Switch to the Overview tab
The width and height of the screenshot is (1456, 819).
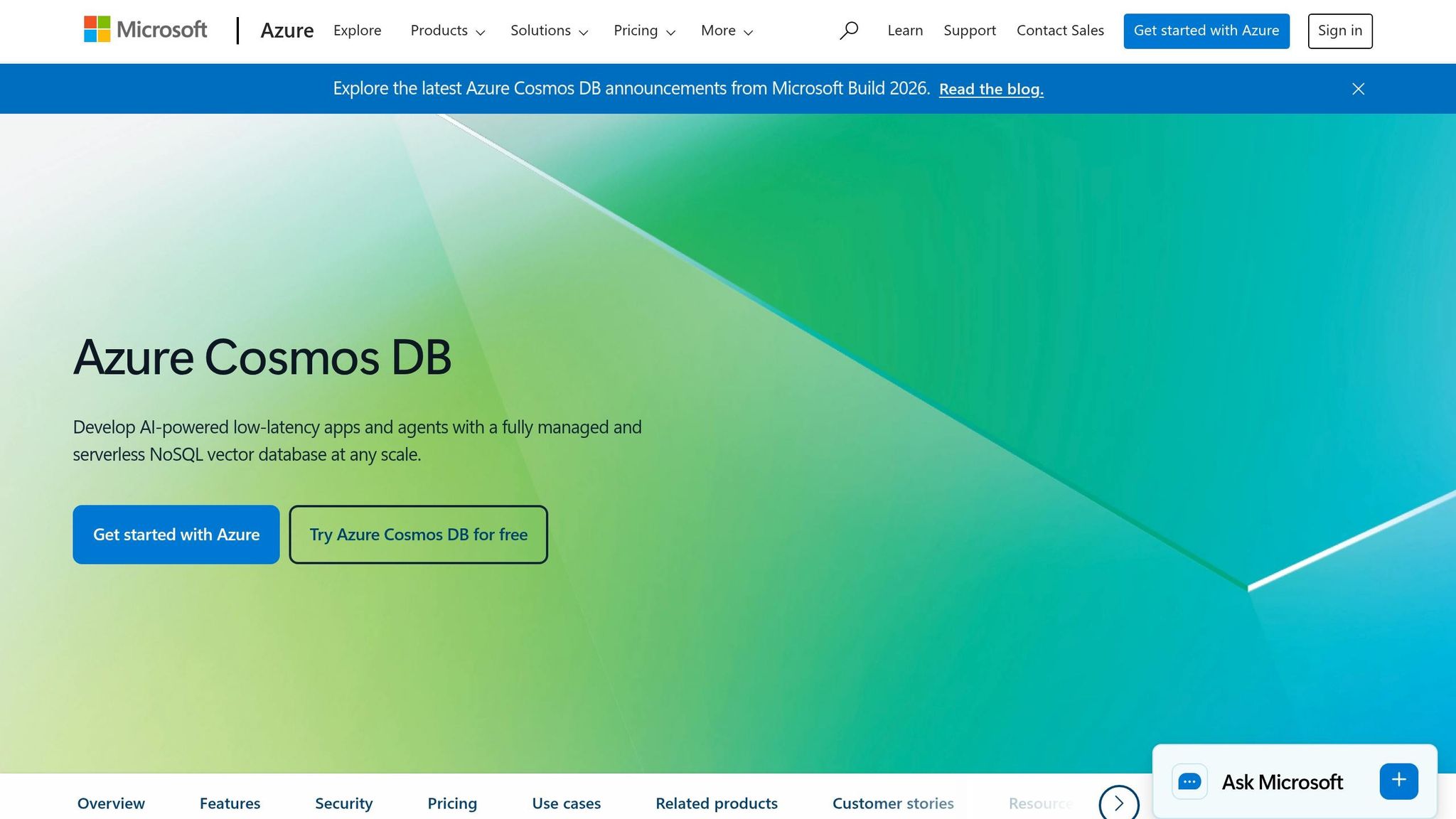tap(111, 803)
